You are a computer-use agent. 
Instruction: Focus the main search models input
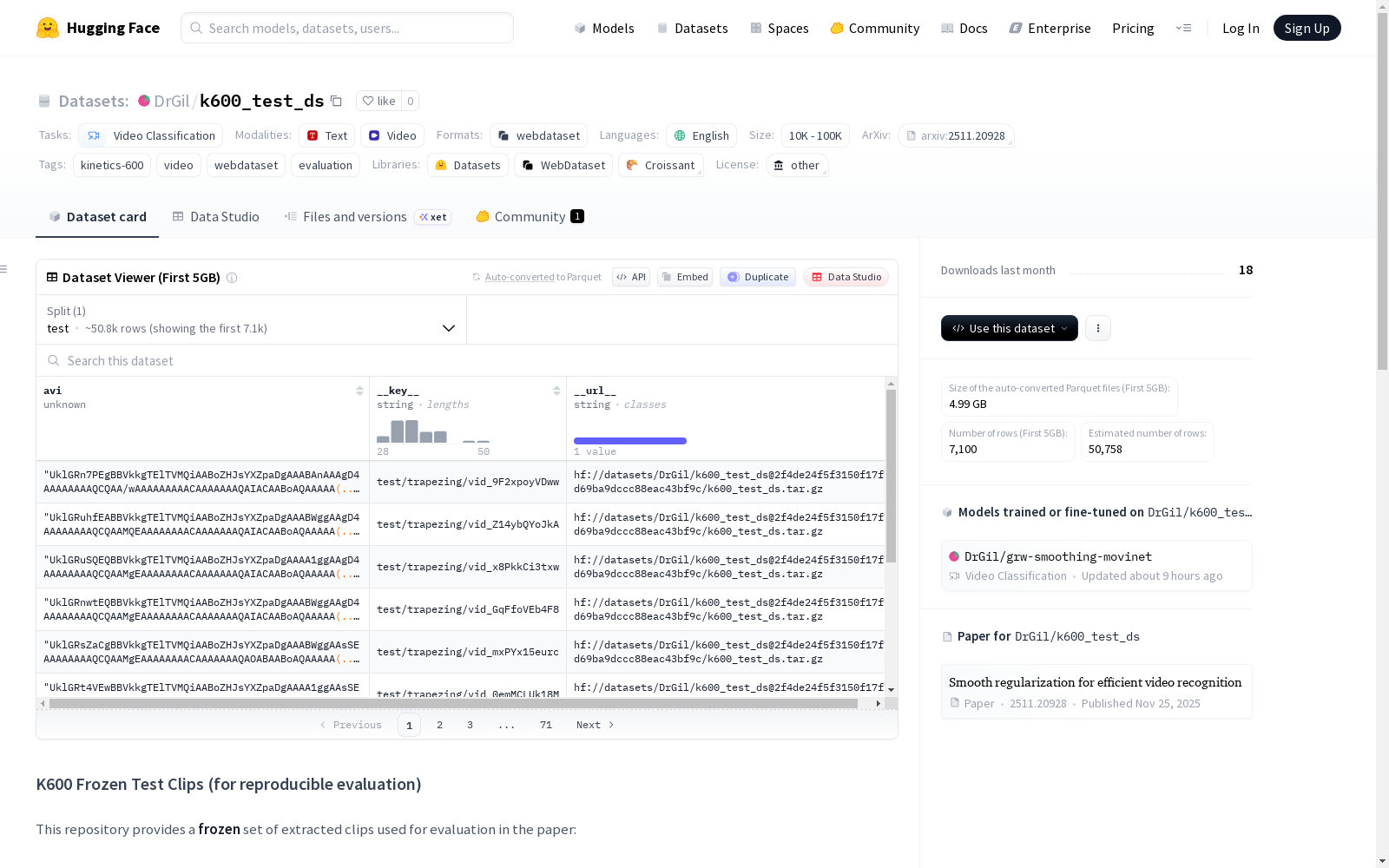[347, 28]
